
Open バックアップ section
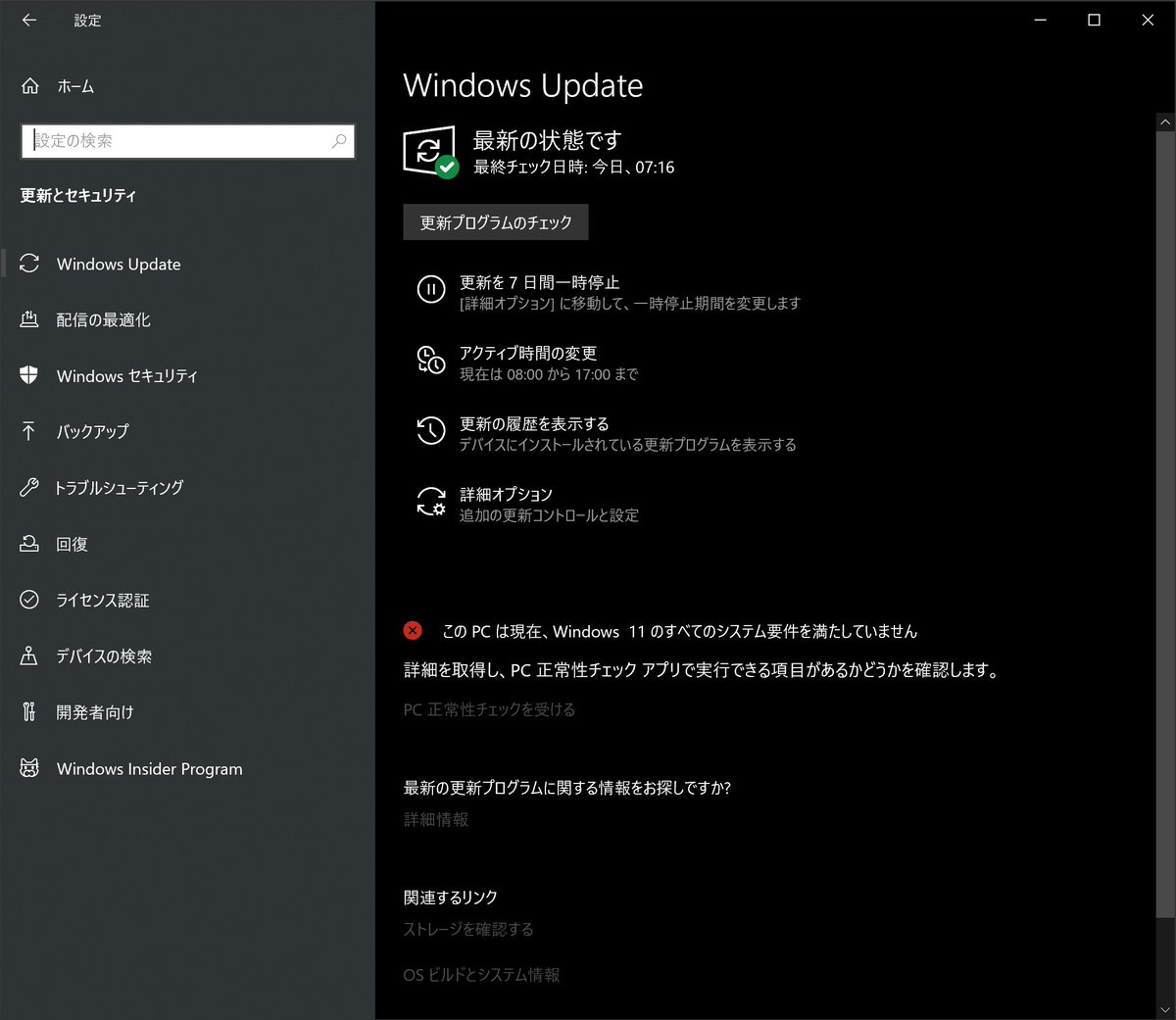(x=92, y=431)
